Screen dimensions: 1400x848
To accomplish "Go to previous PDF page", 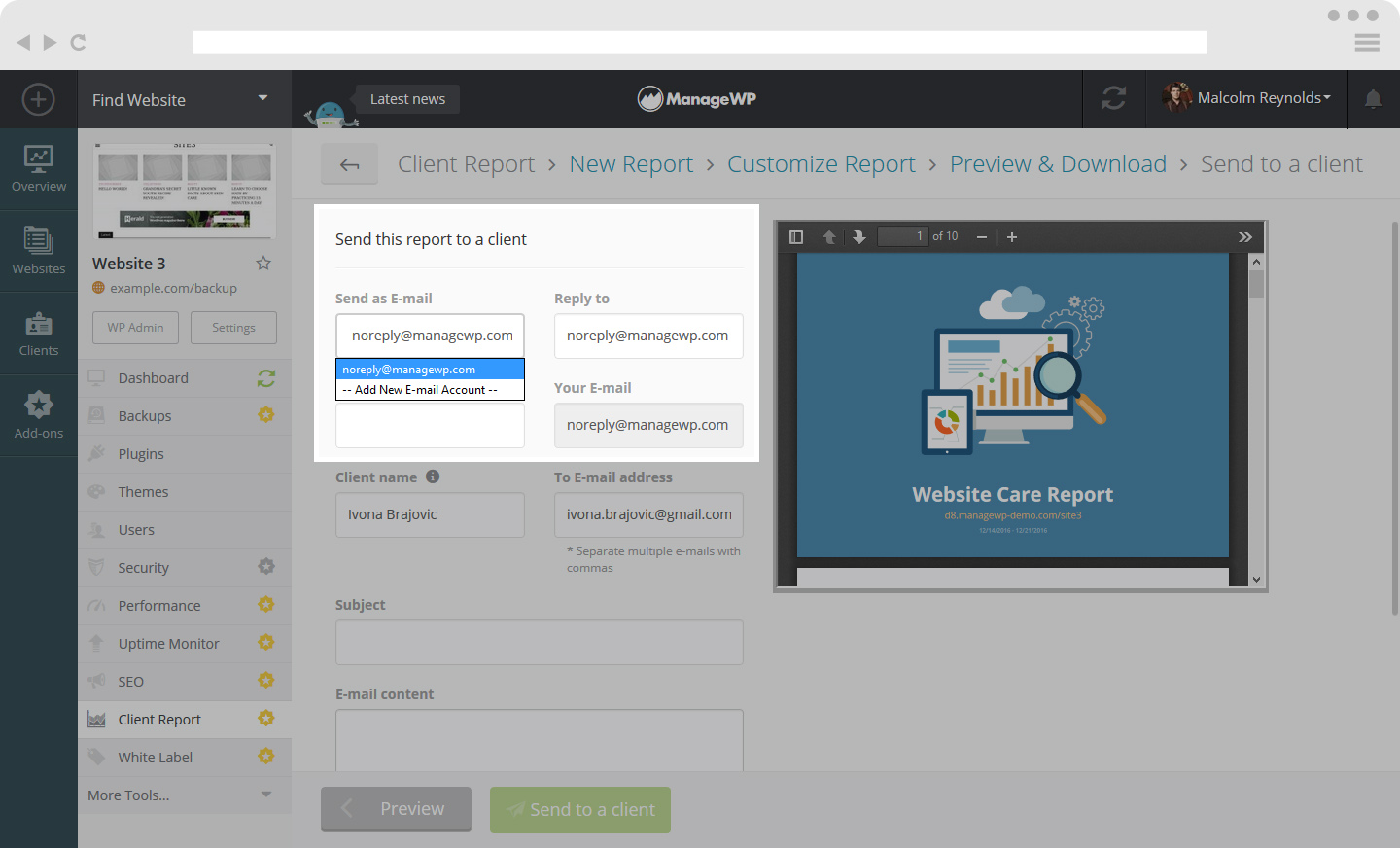I will [x=829, y=236].
